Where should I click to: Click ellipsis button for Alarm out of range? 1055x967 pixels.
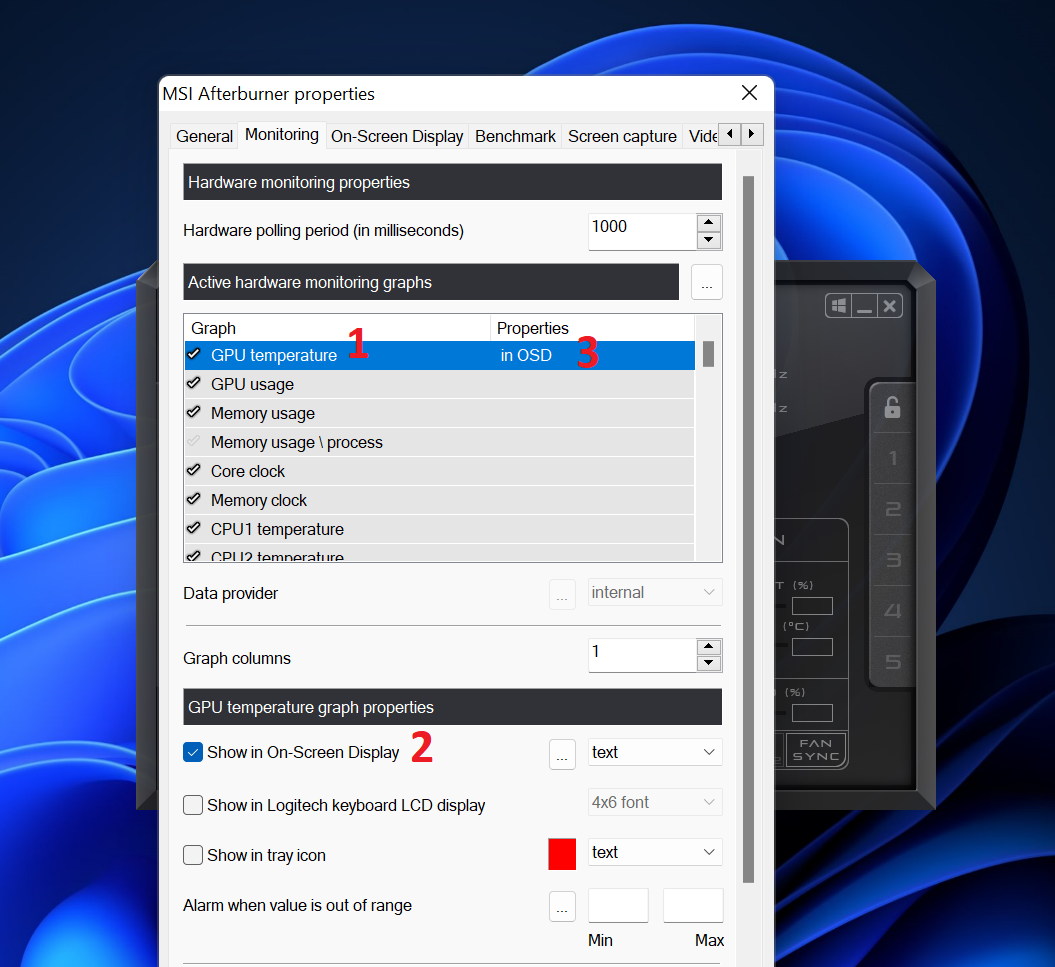[562, 906]
